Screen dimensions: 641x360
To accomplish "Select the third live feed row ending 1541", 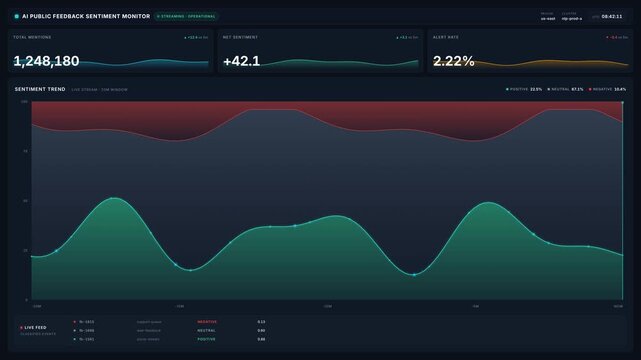I will 169,339.
